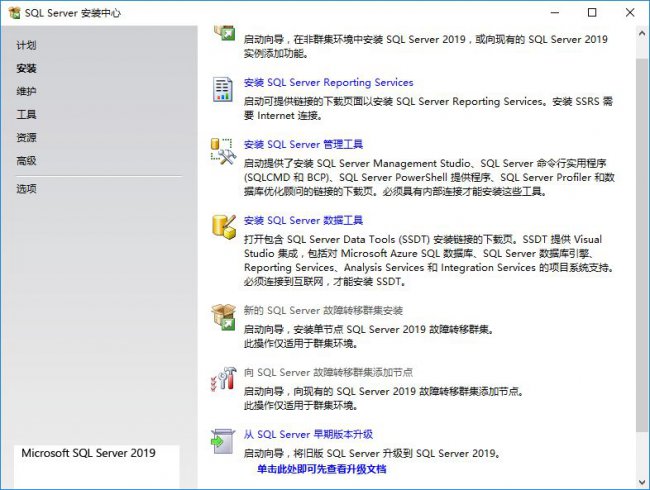Maximize the SQL Server 安装中心 window
The height and width of the screenshot is (490, 650).
click(592, 13)
